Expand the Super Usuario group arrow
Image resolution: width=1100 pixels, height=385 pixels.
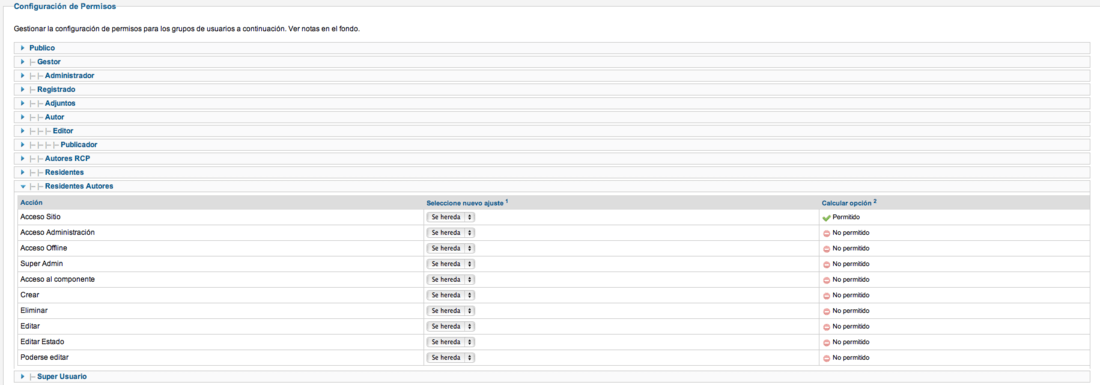23,377
